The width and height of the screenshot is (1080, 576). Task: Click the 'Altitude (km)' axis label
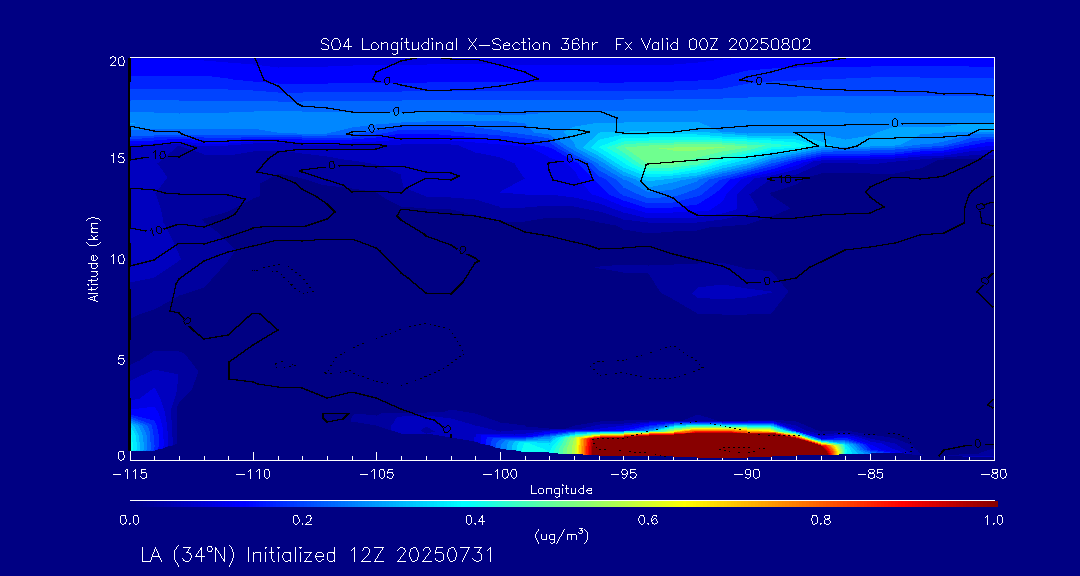[x=93, y=257]
